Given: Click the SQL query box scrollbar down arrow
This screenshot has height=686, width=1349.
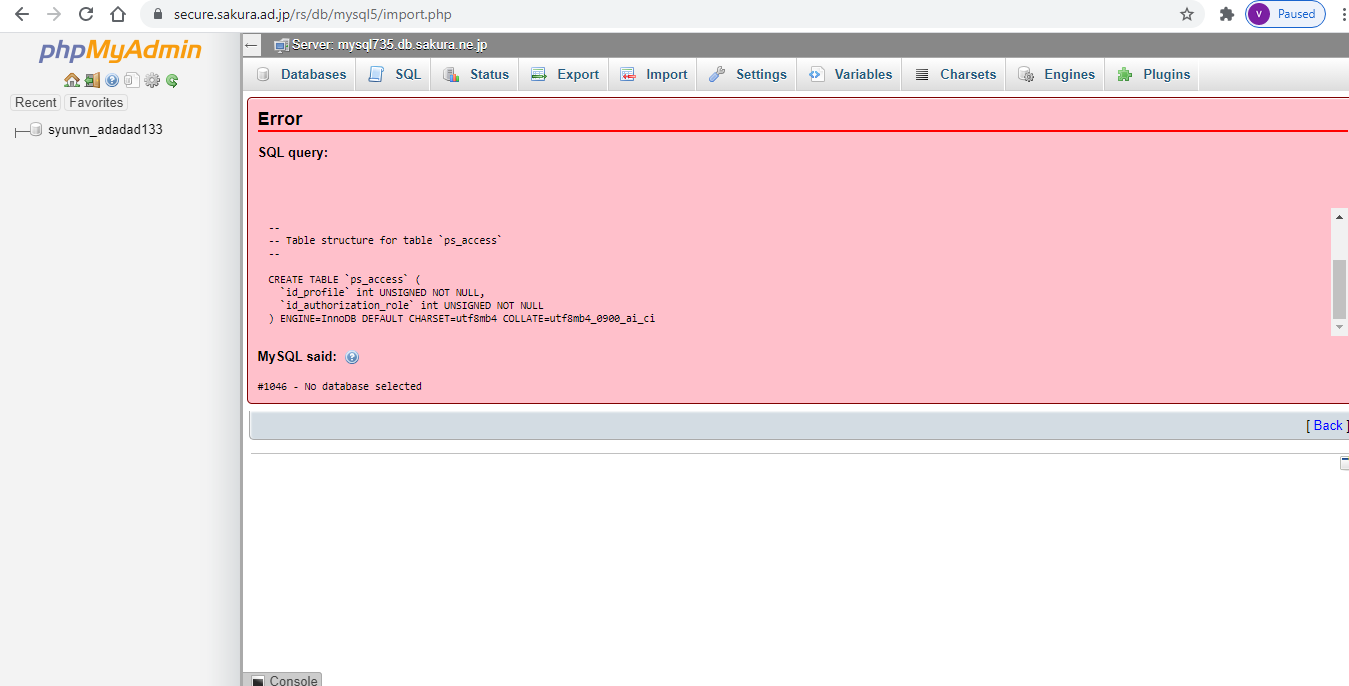Looking at the screenshot, I should pyautogui.click(x=1340, y=327).
